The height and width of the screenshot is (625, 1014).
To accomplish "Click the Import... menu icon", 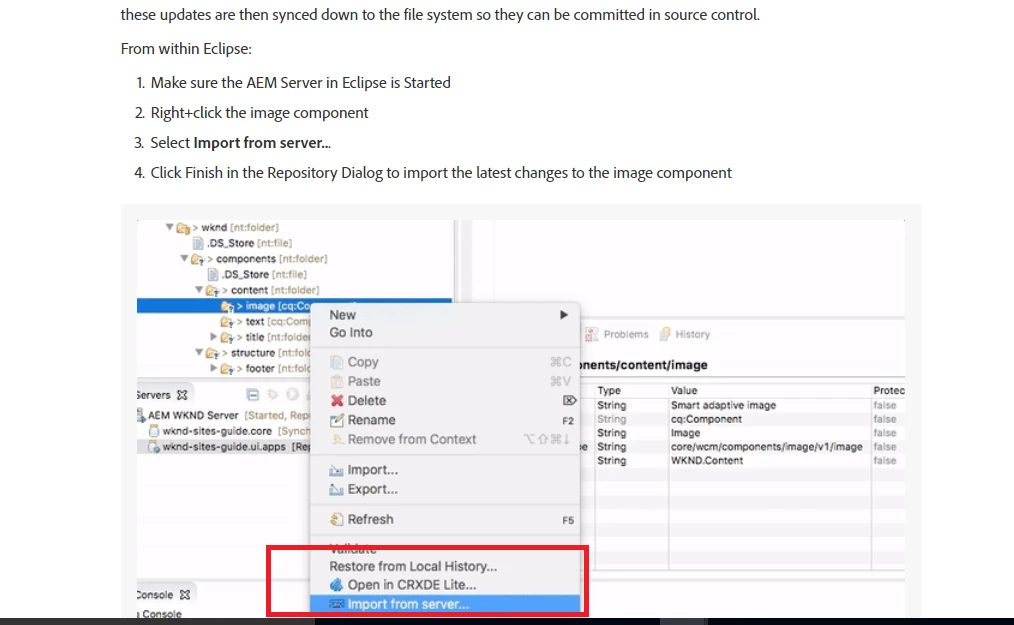I will (336, 470).
